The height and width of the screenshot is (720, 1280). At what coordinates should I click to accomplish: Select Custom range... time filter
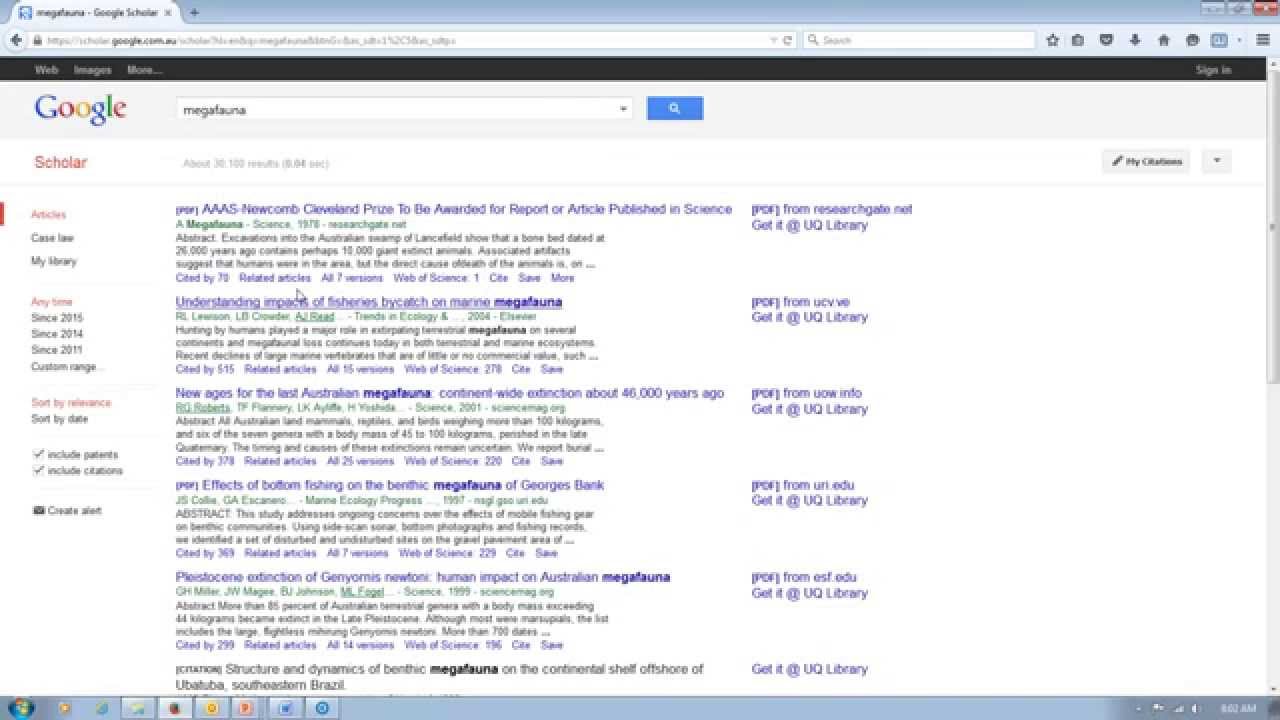[x=65, y=367]
